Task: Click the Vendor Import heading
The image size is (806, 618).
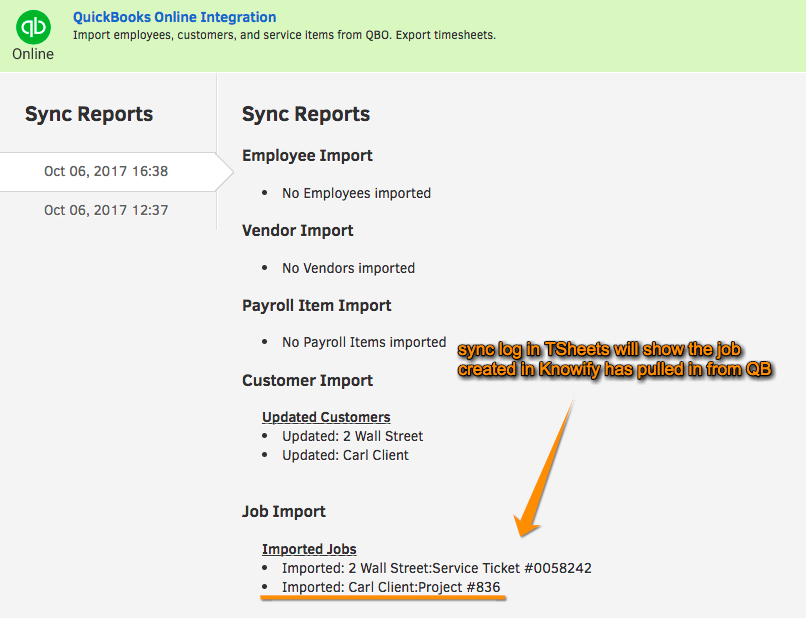Action: (298, 230)
